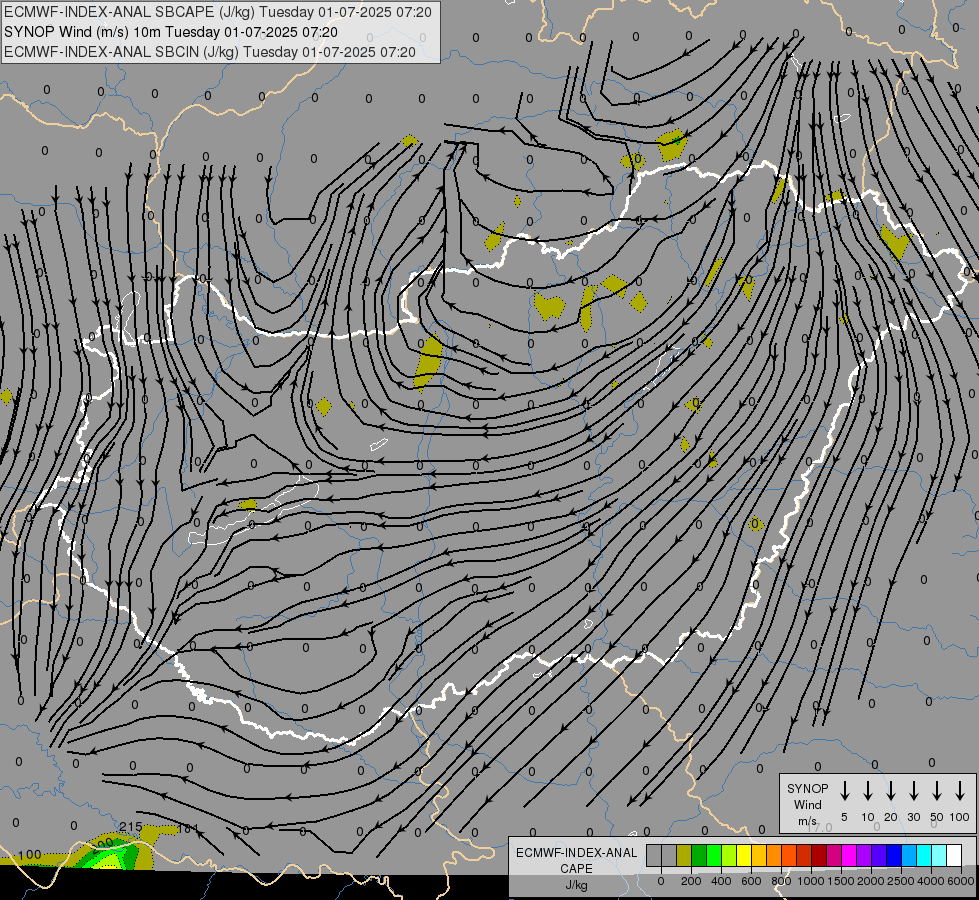The width and height of the screenshot is (979, 900).
Task: Click the 100 m/s wind arrow in legend
Action: coord(960,790)
